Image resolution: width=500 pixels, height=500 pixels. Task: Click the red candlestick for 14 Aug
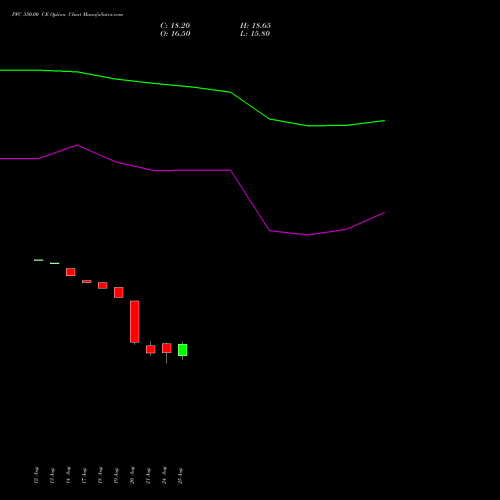point(71,272)
